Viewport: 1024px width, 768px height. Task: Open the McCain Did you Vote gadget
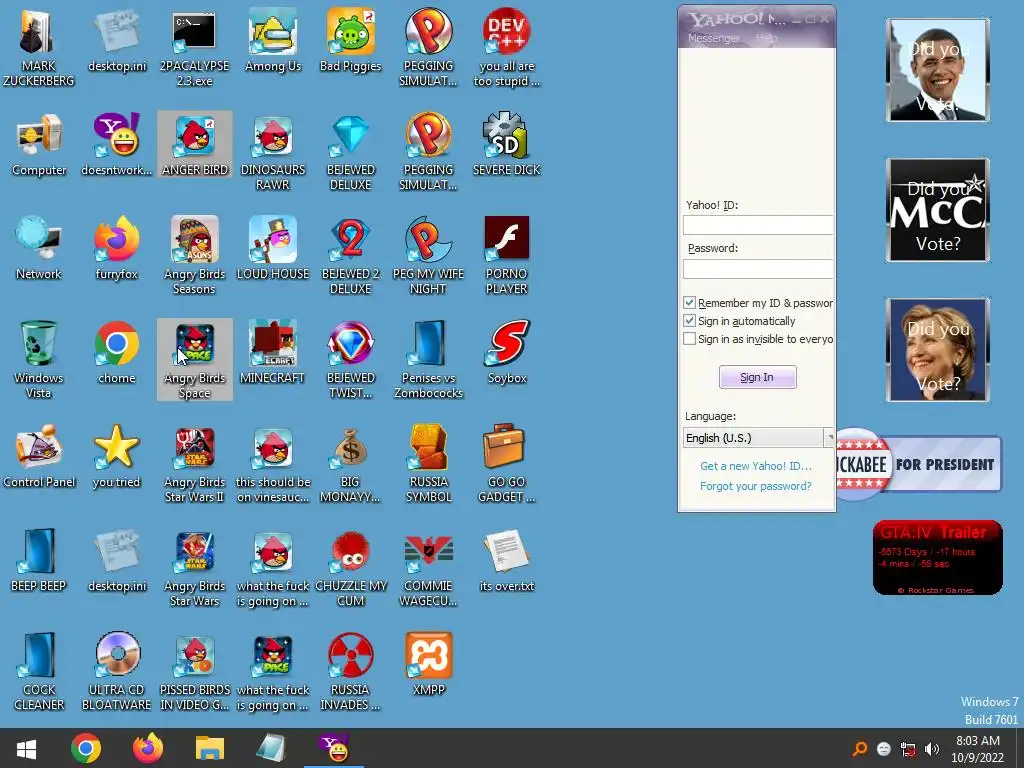(x=938, y=210)
